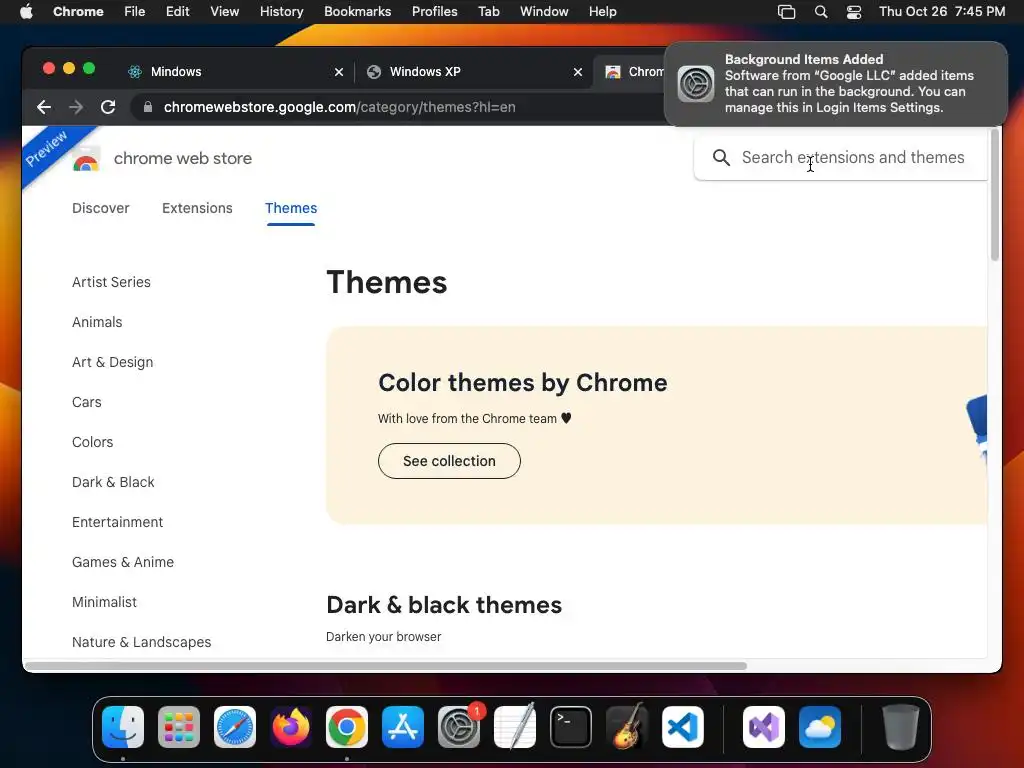Open the Discover section

tap(101, 208)
